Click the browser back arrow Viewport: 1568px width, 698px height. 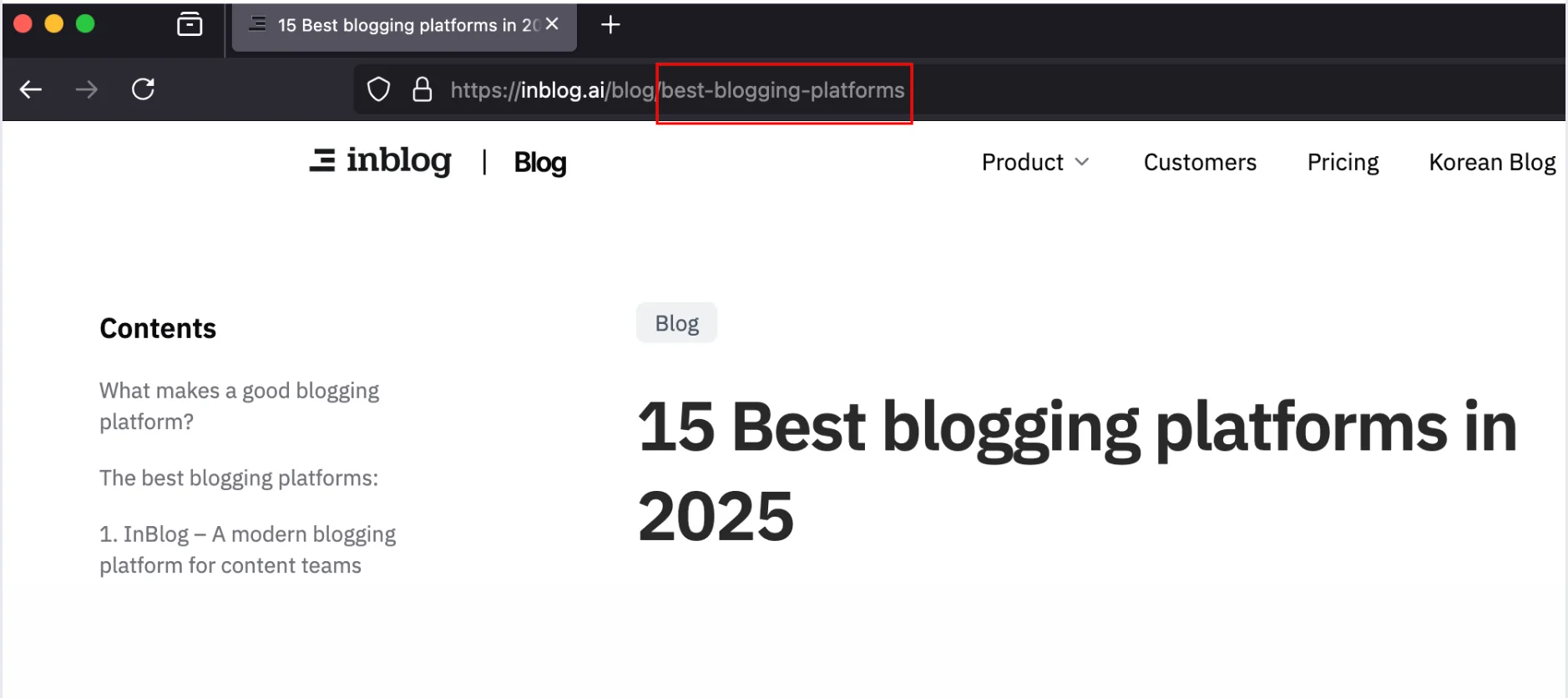(x=31, y=89)
